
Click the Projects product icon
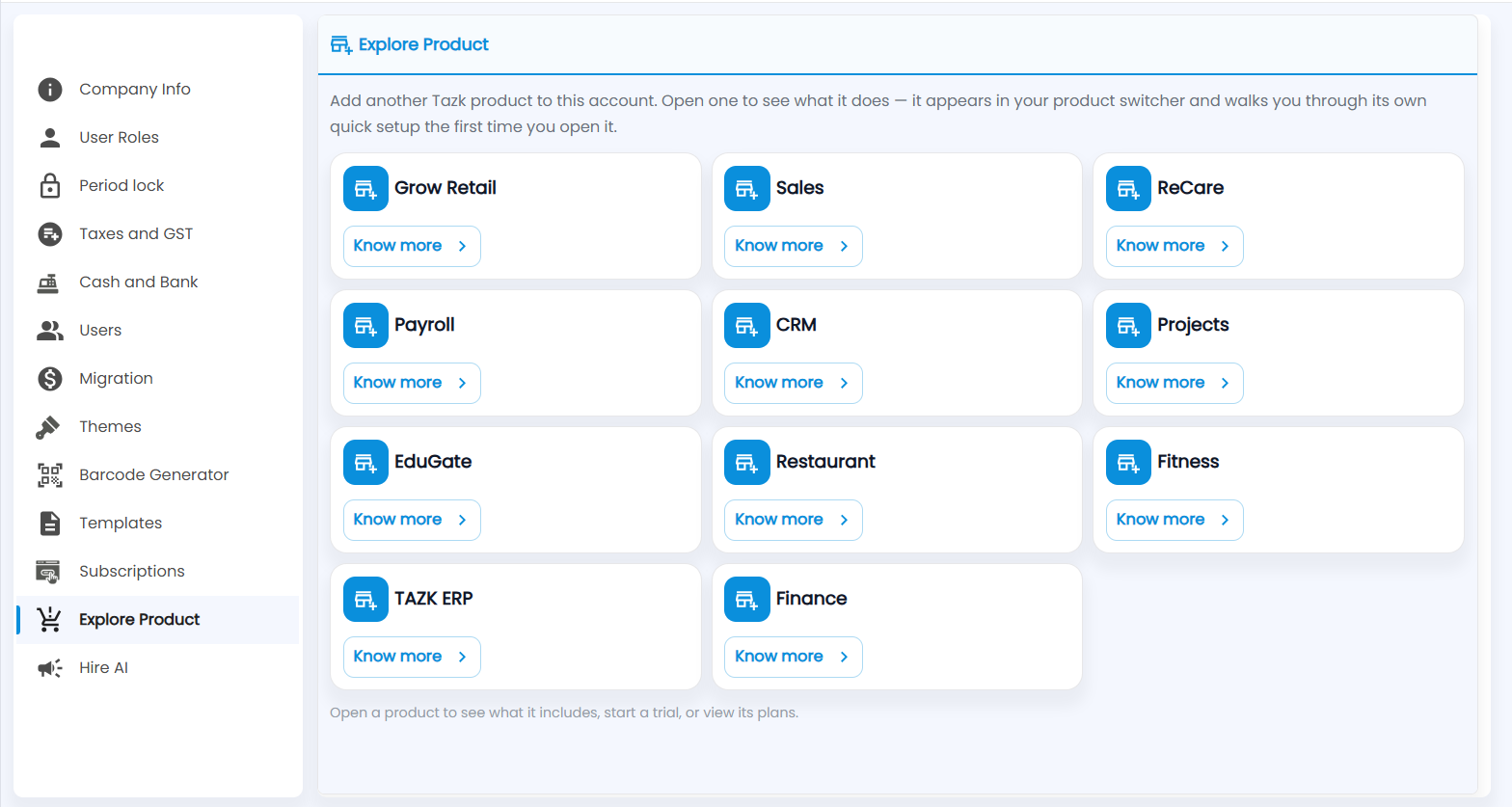pyautogui.click(x=1128, y=325)
